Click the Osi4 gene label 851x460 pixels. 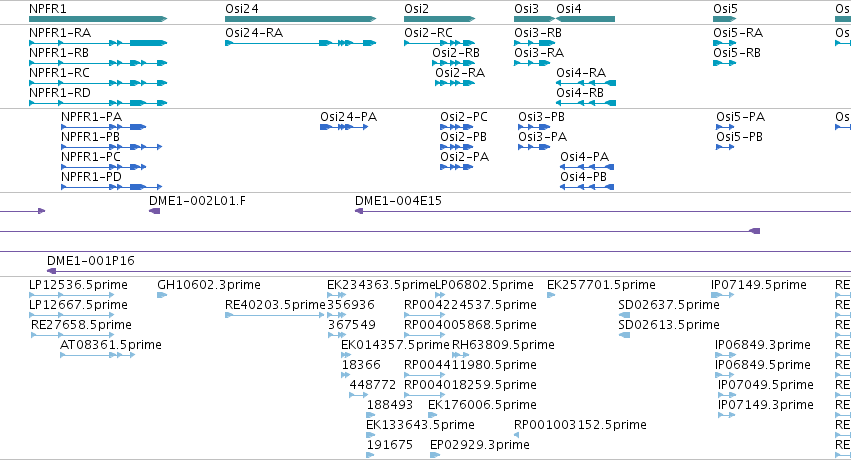coord(569,9)
